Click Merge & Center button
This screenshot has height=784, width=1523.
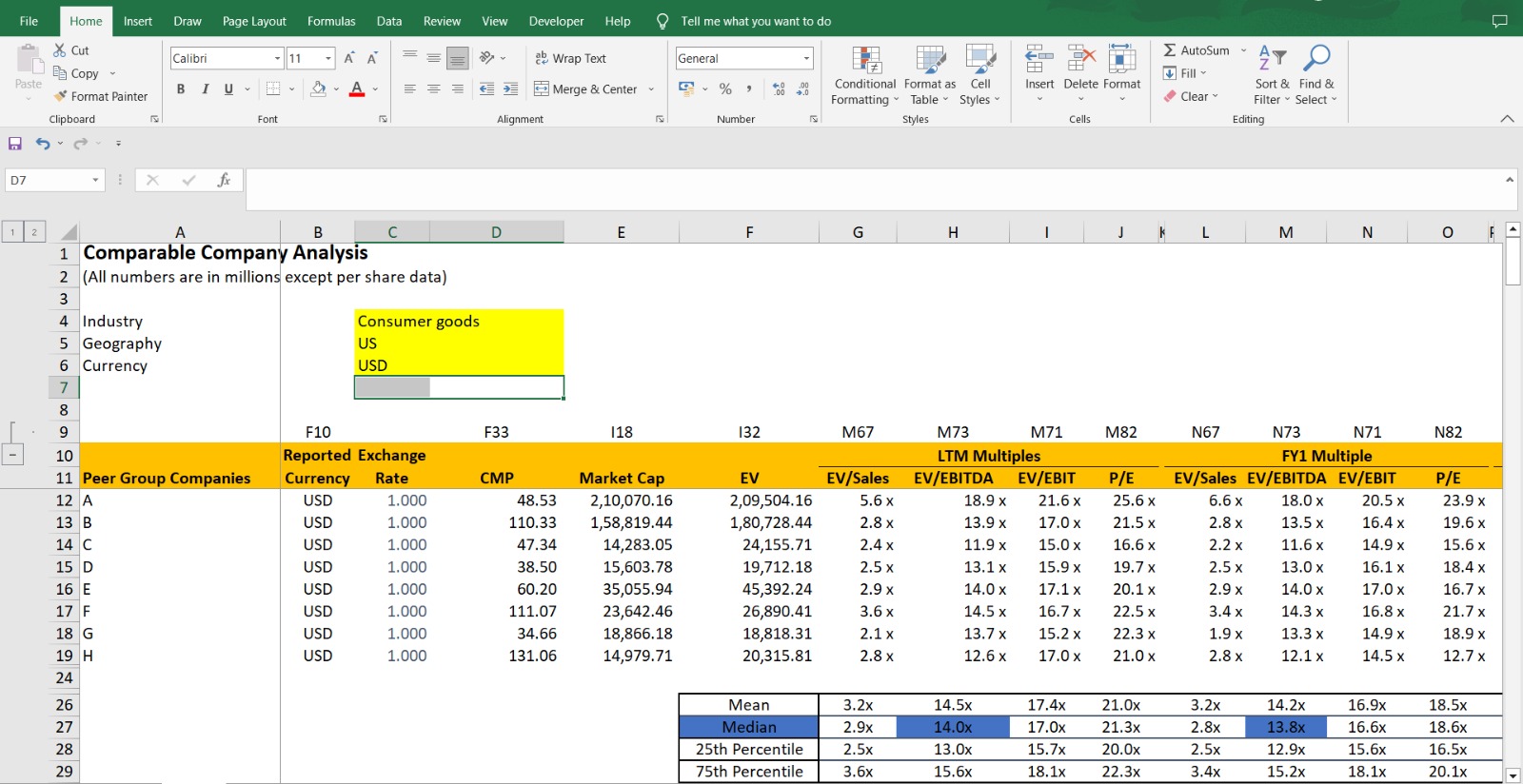[x=585, y=88]
